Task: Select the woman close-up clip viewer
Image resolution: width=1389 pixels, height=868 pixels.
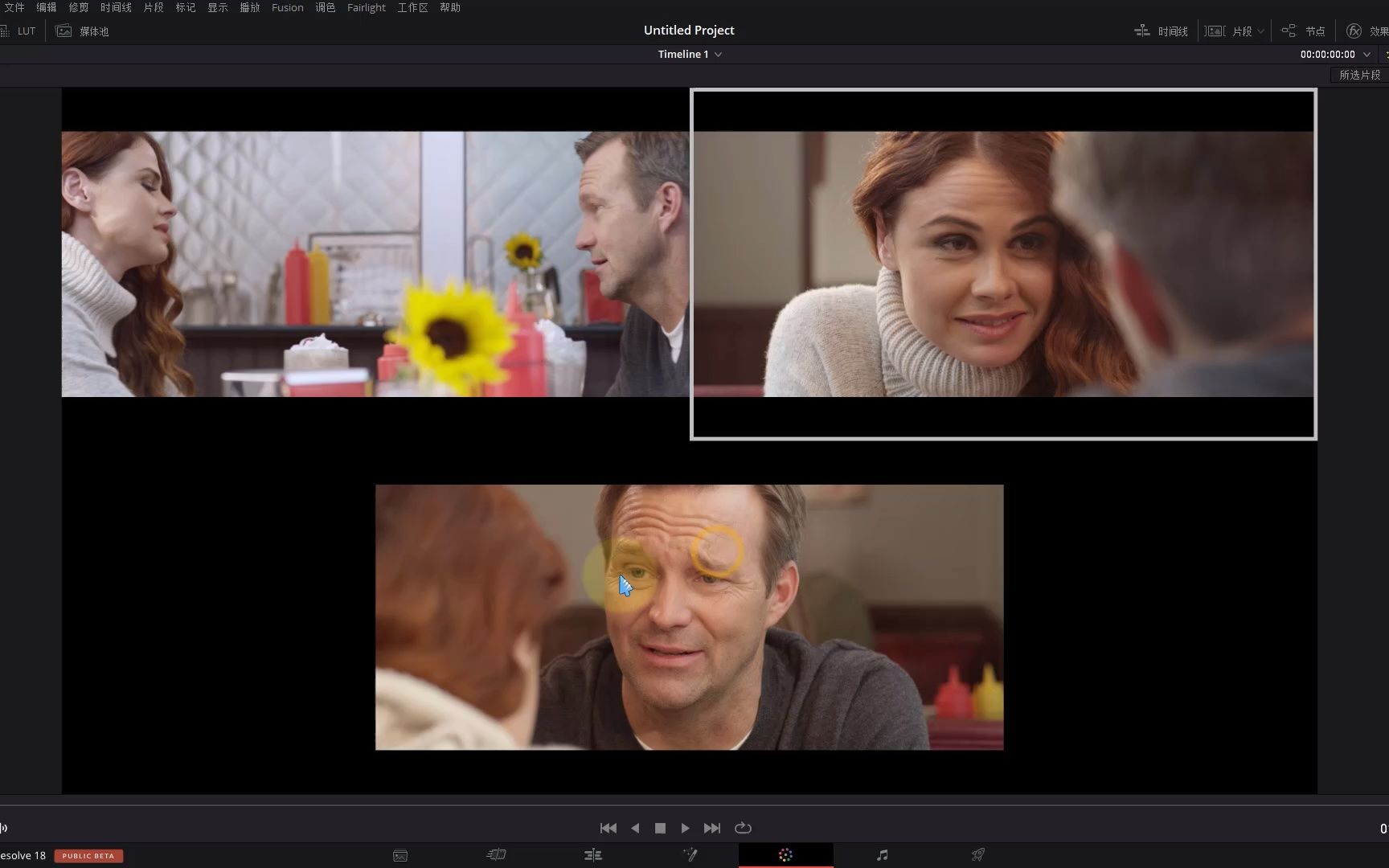Action: 1003,264
